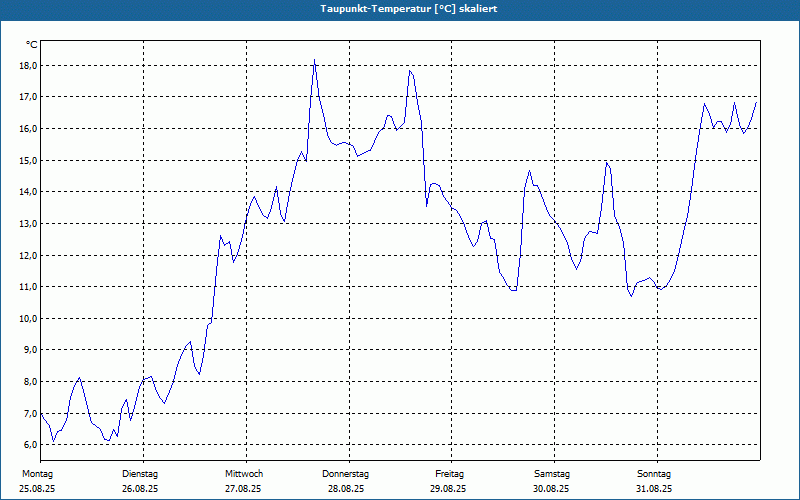Click the date 31.08.25
The height and width of the screenshot is (500, 800).
click(654, 489)
